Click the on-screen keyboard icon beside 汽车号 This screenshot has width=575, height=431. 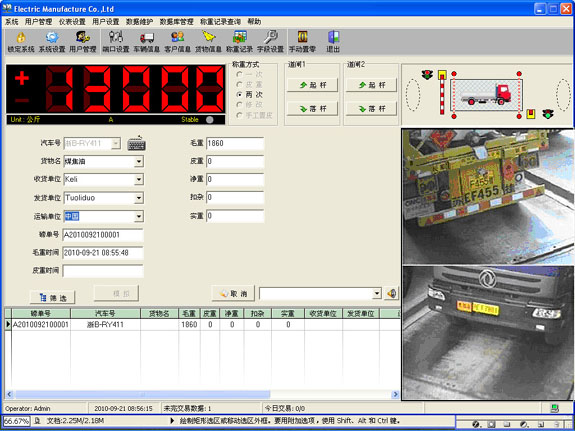pos(136,143)
